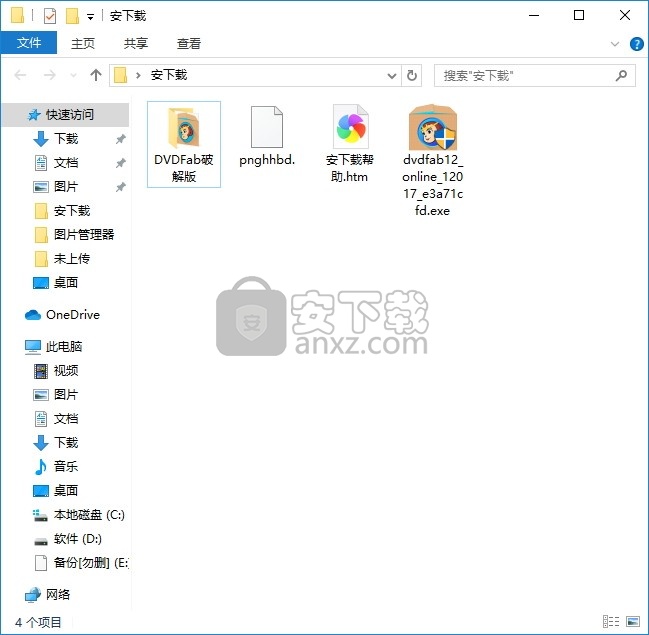Unpin 下载 using its pin icon
The height and width of the screenshot is (635, 649).
(x=120, y=139)
